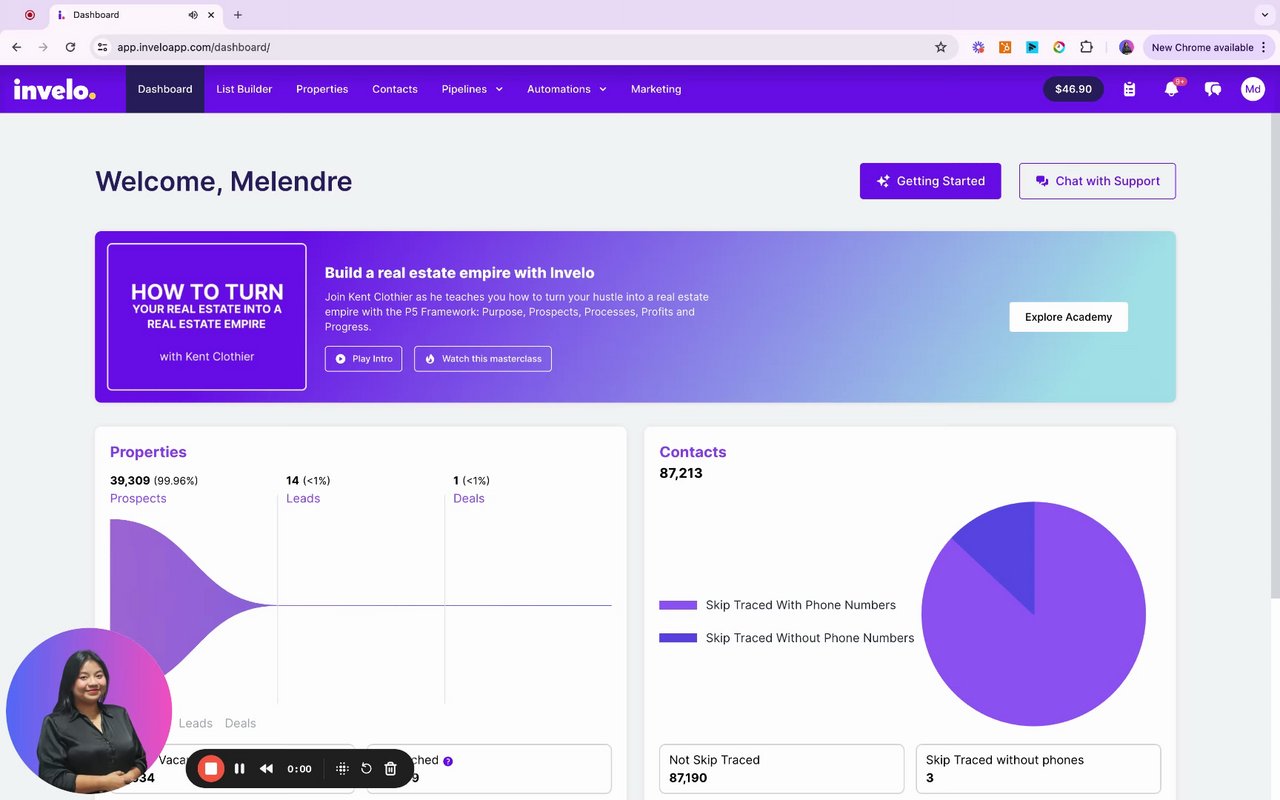Click Chat with Support
The height and width of the screenshot is (800, 1280).
(1097, 181)
